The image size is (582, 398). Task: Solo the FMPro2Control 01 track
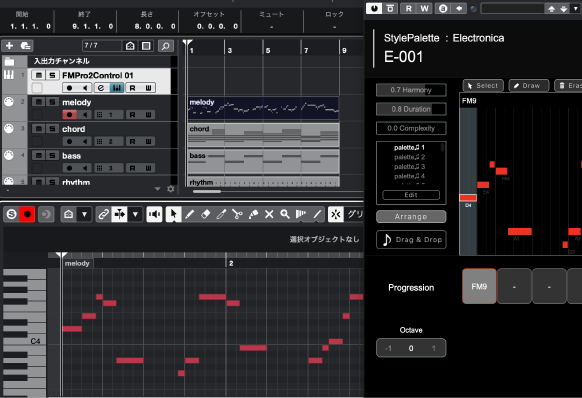pyautogui.click(x=52, y=75)
